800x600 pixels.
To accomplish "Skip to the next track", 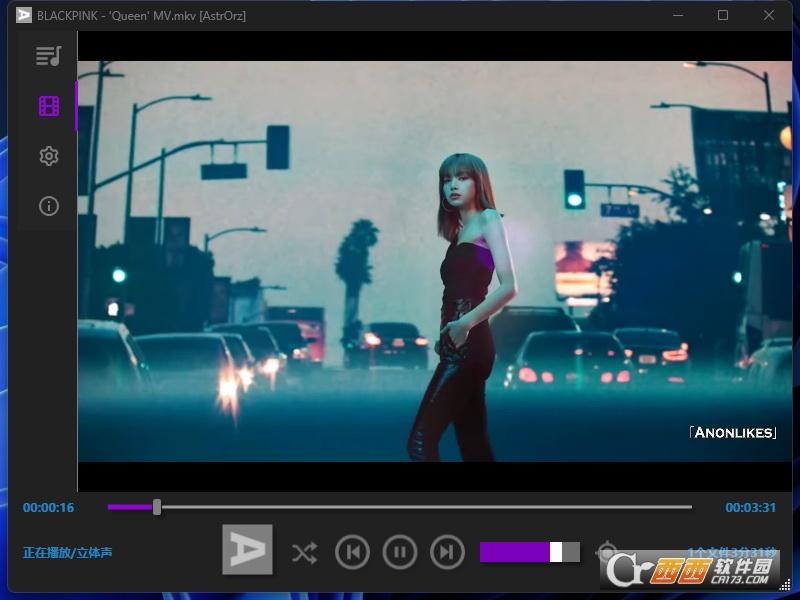I will (x=447, y=552).
